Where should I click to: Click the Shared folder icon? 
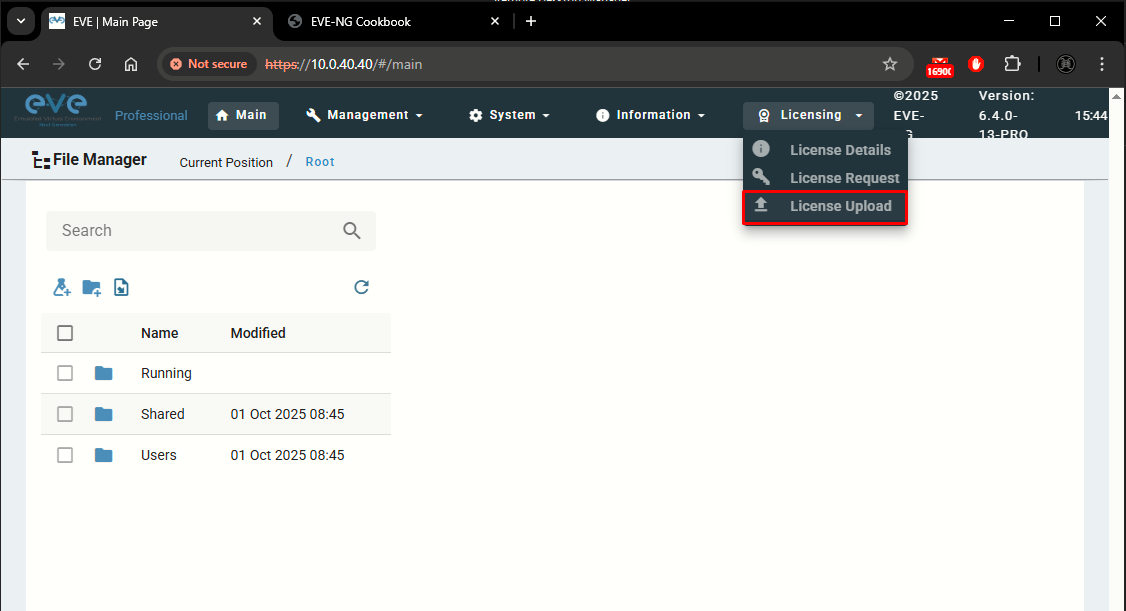click(x=103, y=414)
